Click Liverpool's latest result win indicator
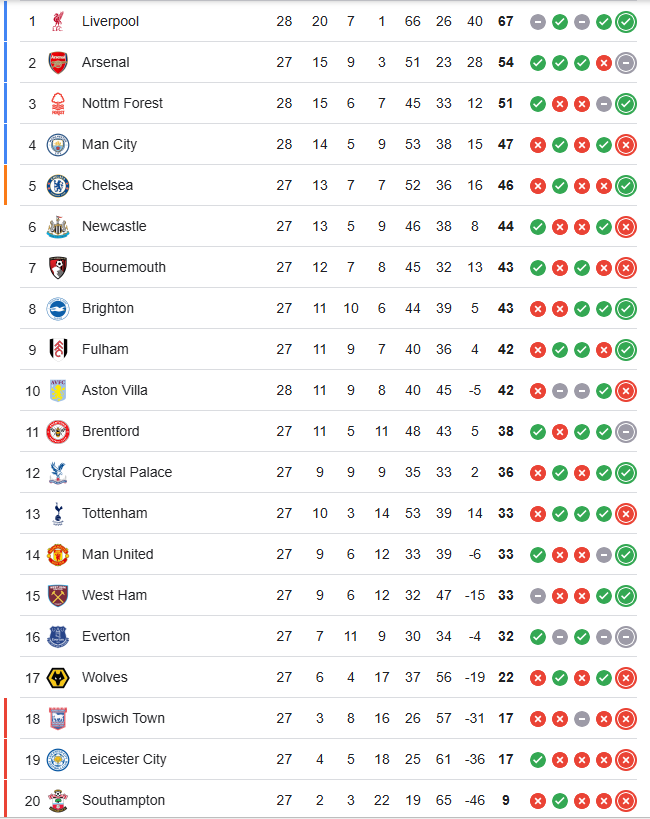 (x=626, y=22)
